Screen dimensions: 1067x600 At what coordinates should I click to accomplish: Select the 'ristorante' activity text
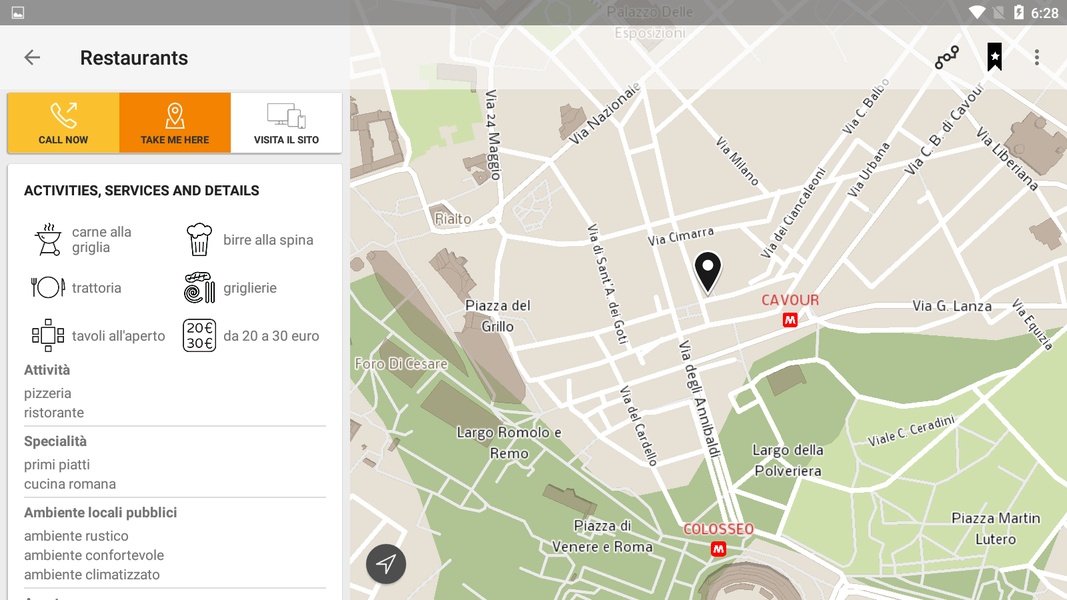pos(54,412)
